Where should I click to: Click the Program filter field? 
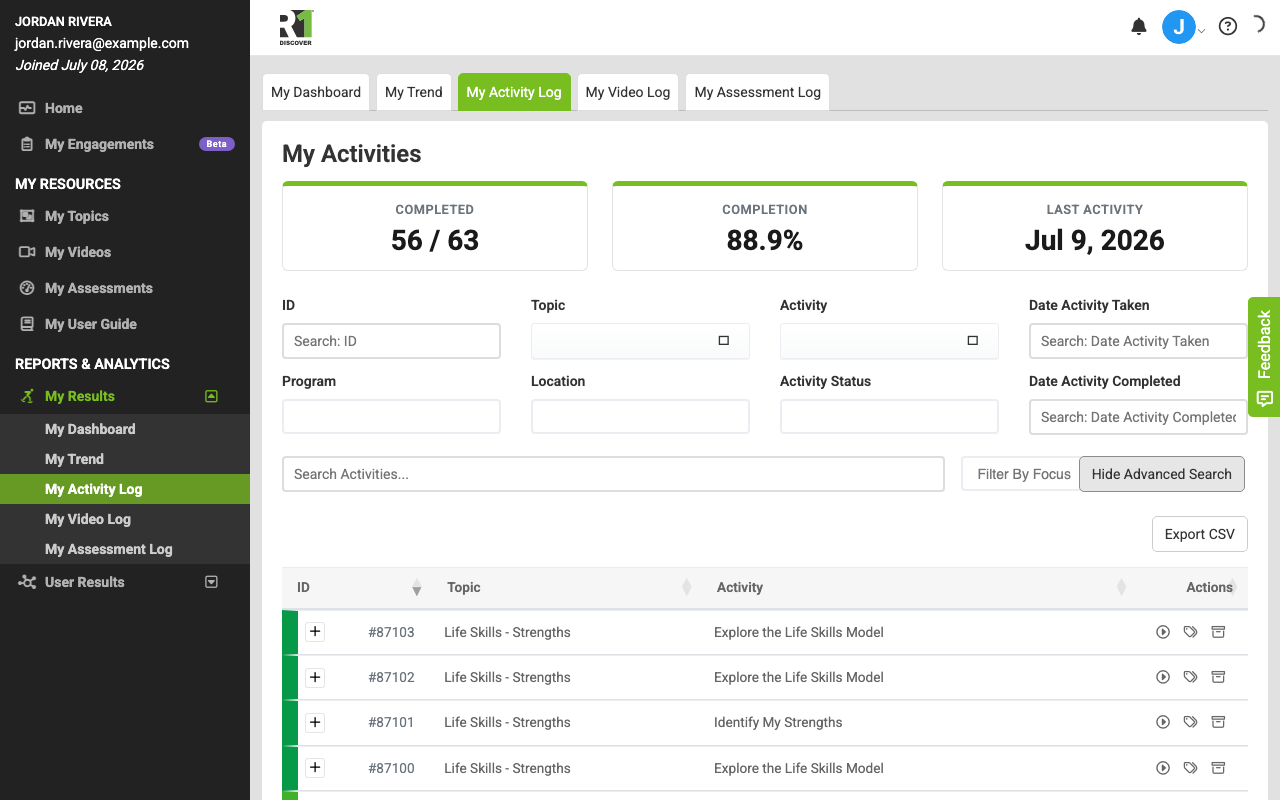coord(391,417)
